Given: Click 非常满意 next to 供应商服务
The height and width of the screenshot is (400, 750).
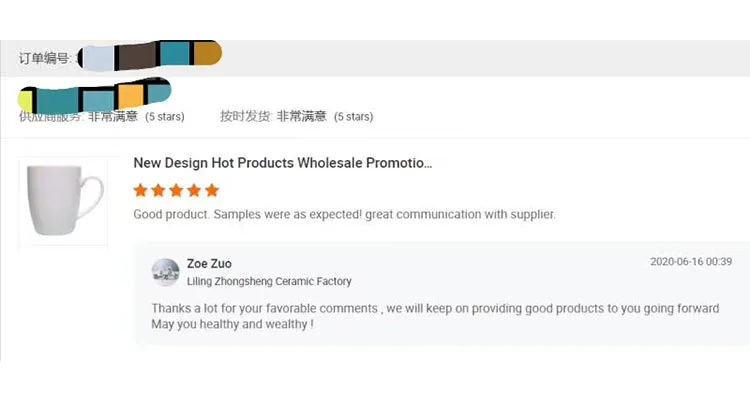Looking at the screenshot, I should pos(113,117).
